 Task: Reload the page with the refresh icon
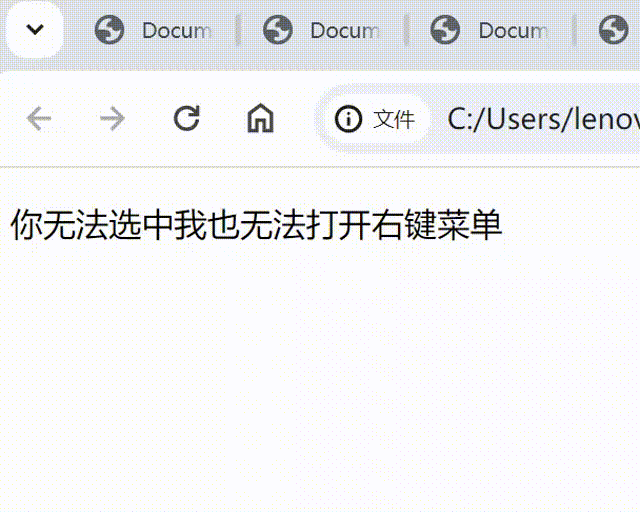click(187, 119)
